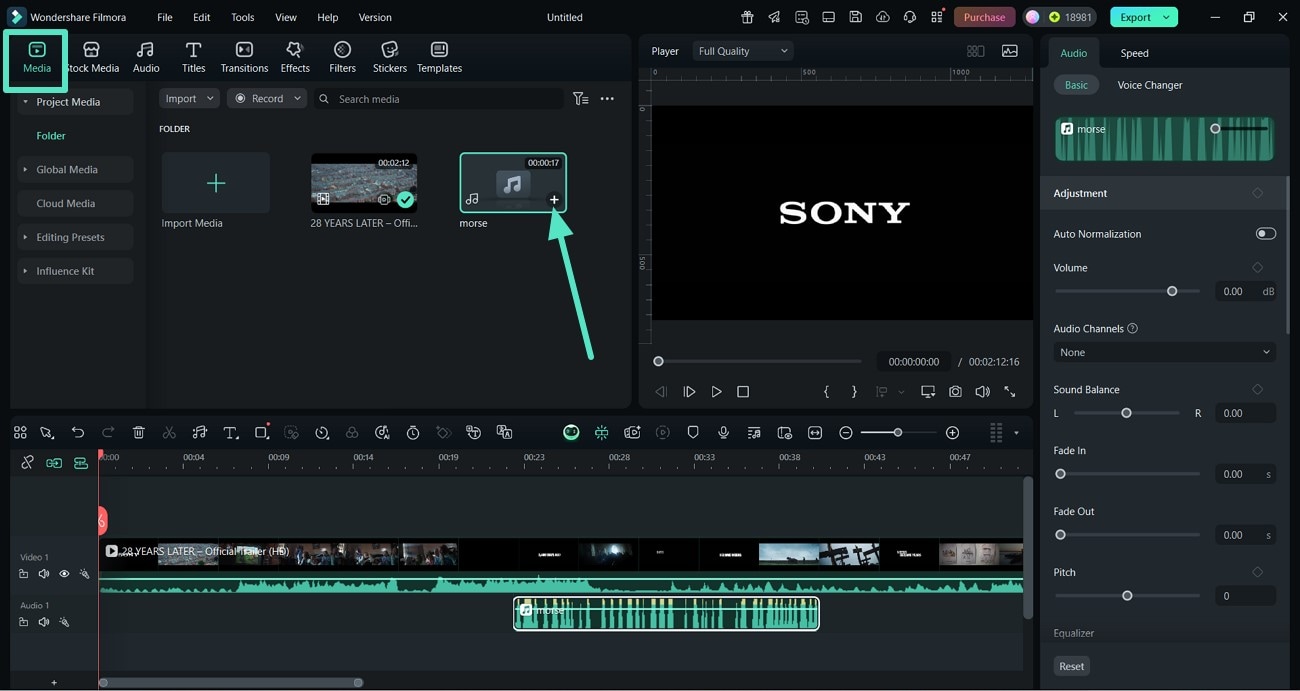This screenshot has height=691, width=1300.
Task: Take a snapshot with camera icon
Action: click(x=955, y=392)
